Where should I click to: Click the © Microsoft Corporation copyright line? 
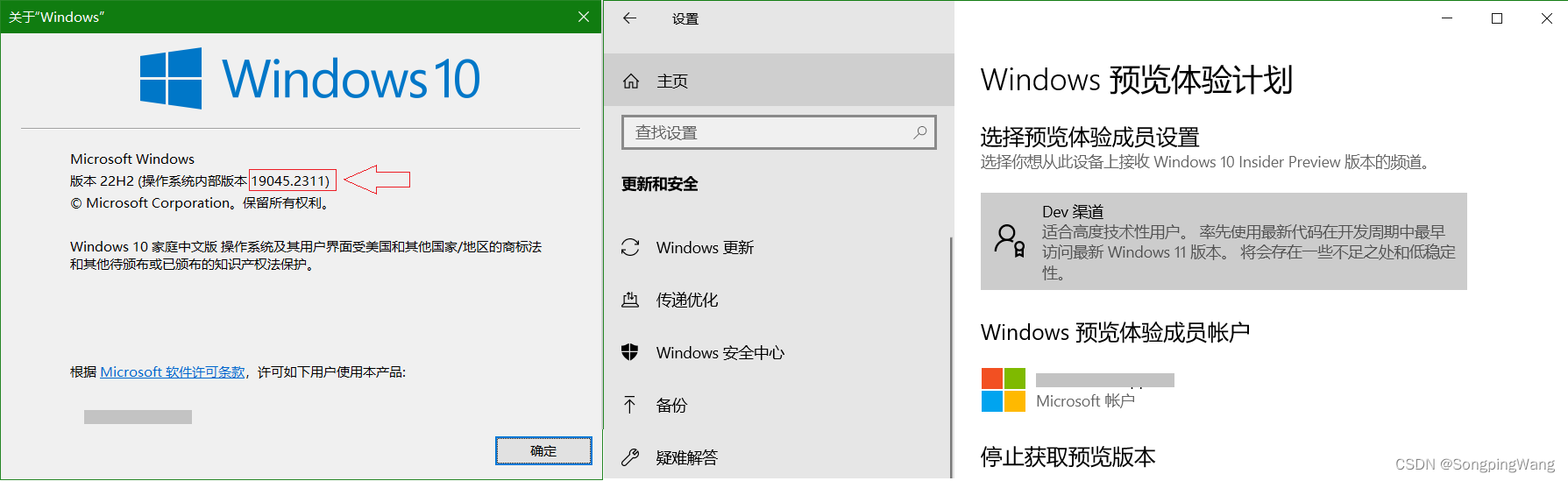[201, 203]
